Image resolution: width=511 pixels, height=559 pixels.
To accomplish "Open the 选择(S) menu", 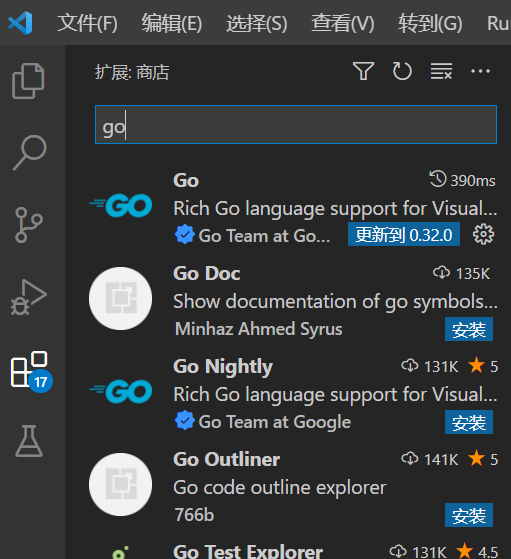I will click(257, 23).
